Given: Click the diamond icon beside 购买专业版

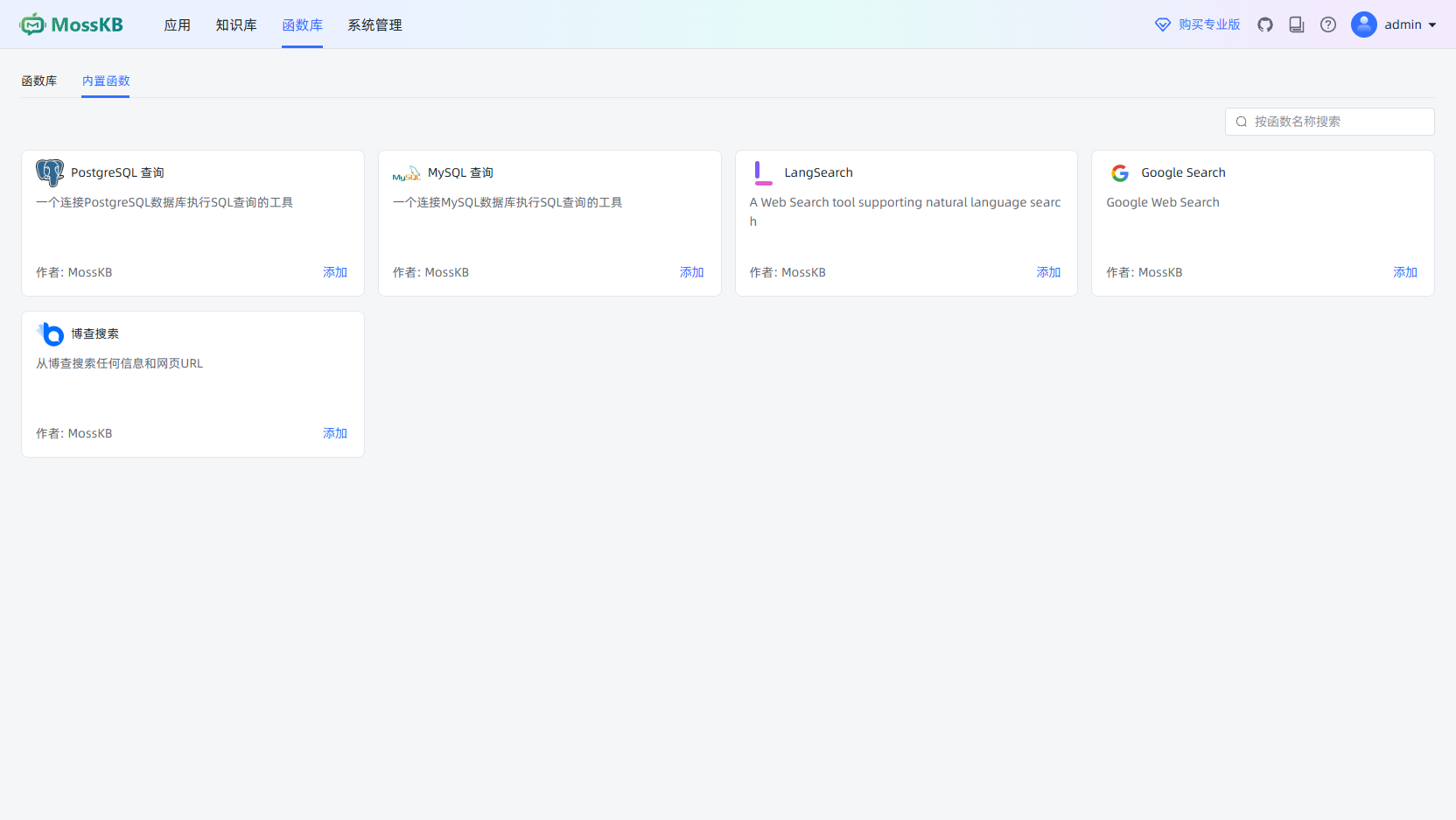Looking at the screenshot, I should pos(1163,25).
